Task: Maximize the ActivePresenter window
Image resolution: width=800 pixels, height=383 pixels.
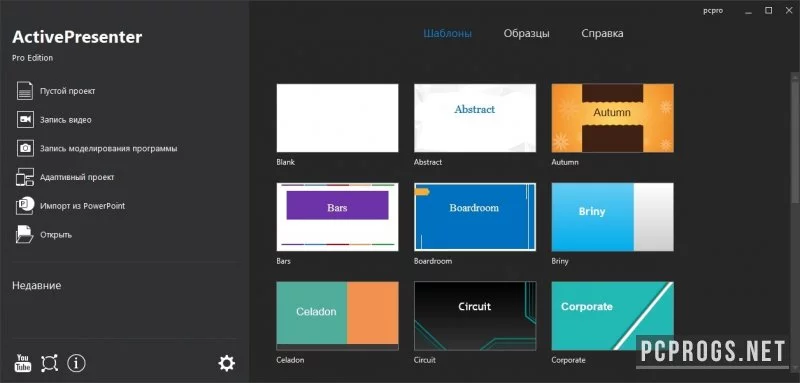Action: [x=768, y=10]
